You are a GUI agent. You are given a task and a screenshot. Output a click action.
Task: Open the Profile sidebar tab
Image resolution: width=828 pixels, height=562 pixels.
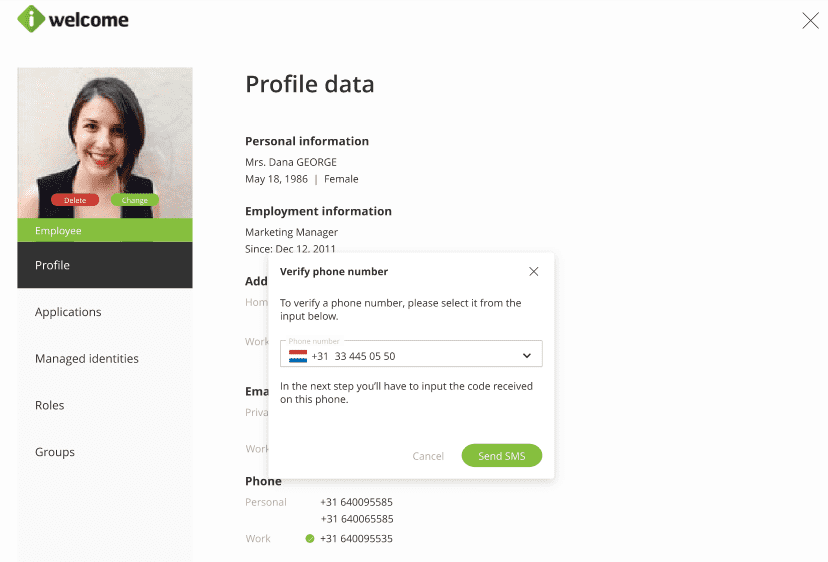click(x=104, y=265)
